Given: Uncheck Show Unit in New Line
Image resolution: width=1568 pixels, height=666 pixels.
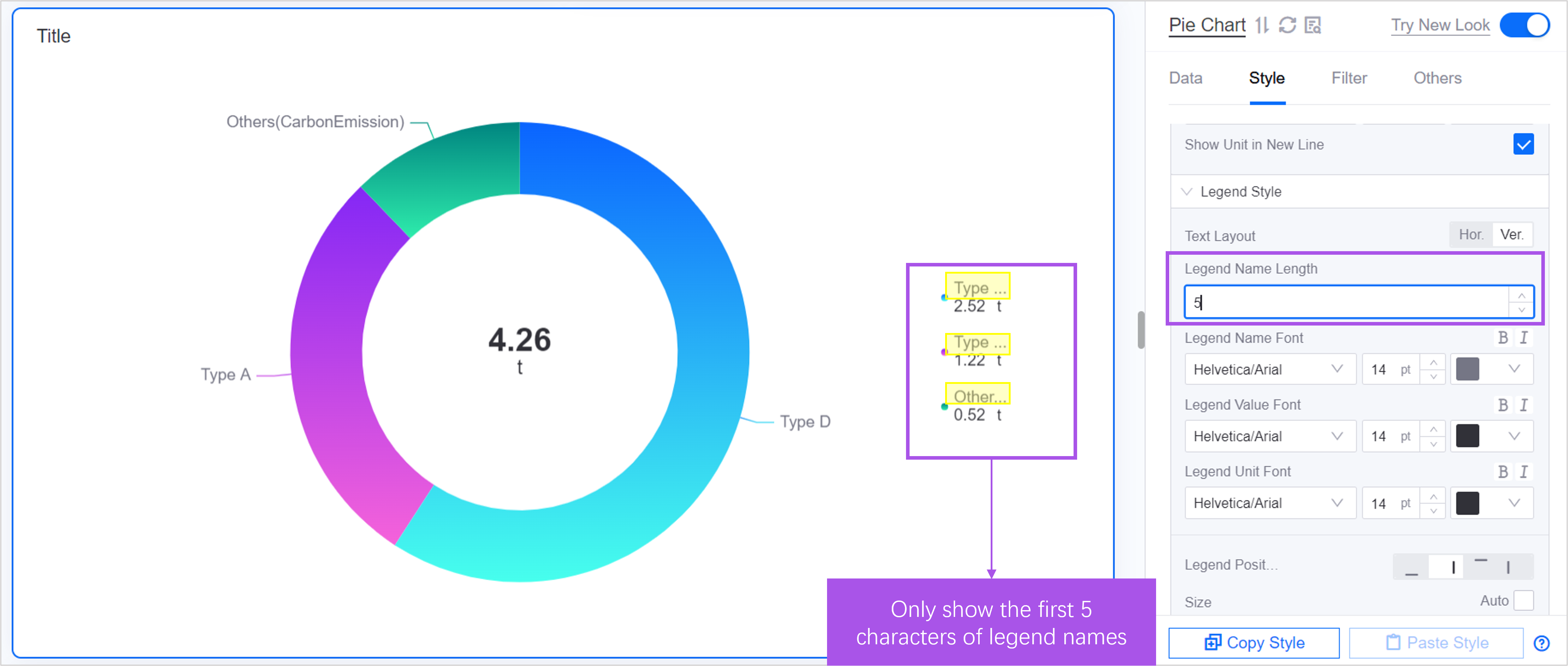Looking at the screenshot, I should [1523, 144].
